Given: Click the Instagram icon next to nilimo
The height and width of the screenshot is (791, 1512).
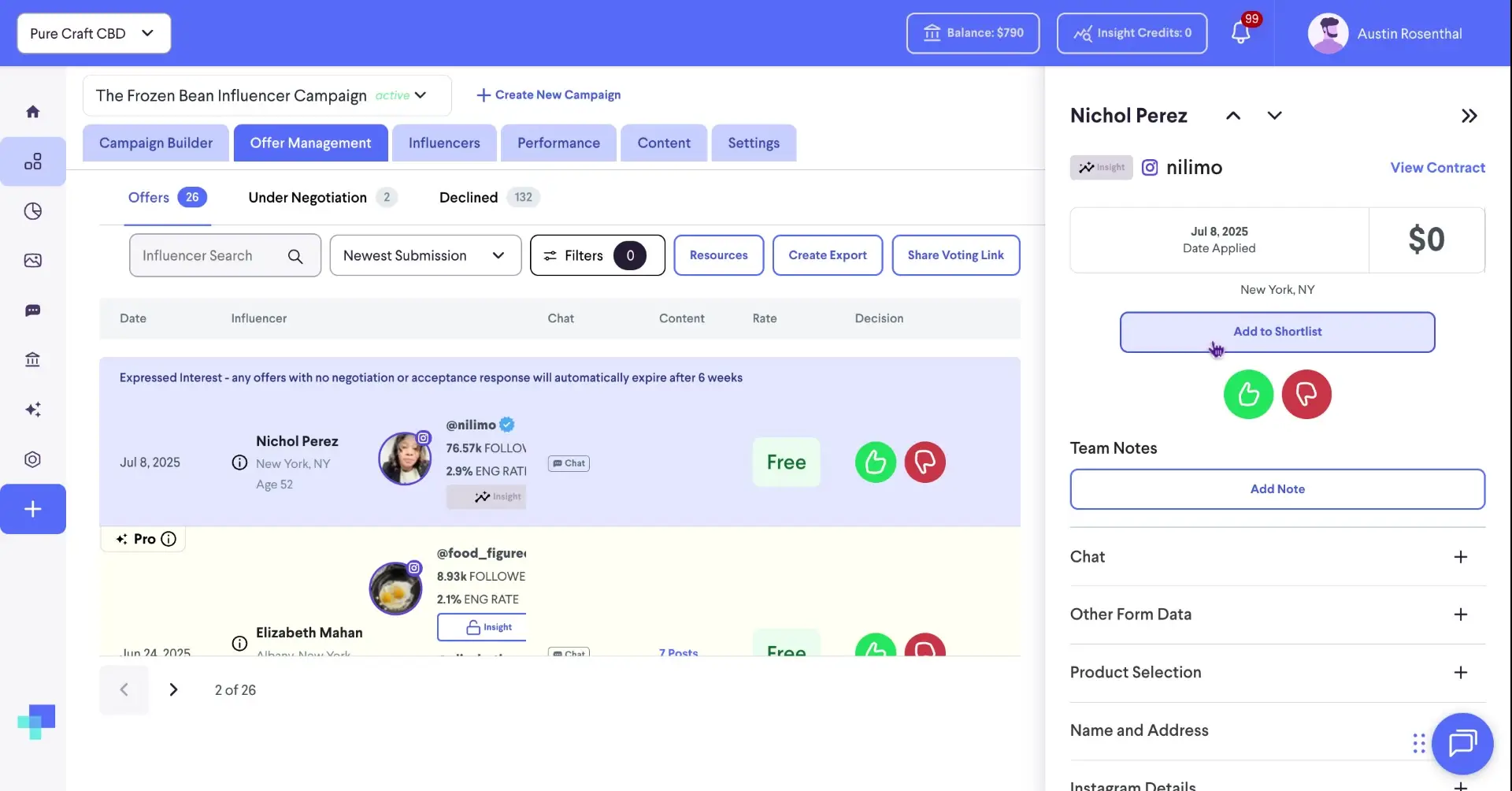Looking at the screenshot, I should click(1150, 167).
